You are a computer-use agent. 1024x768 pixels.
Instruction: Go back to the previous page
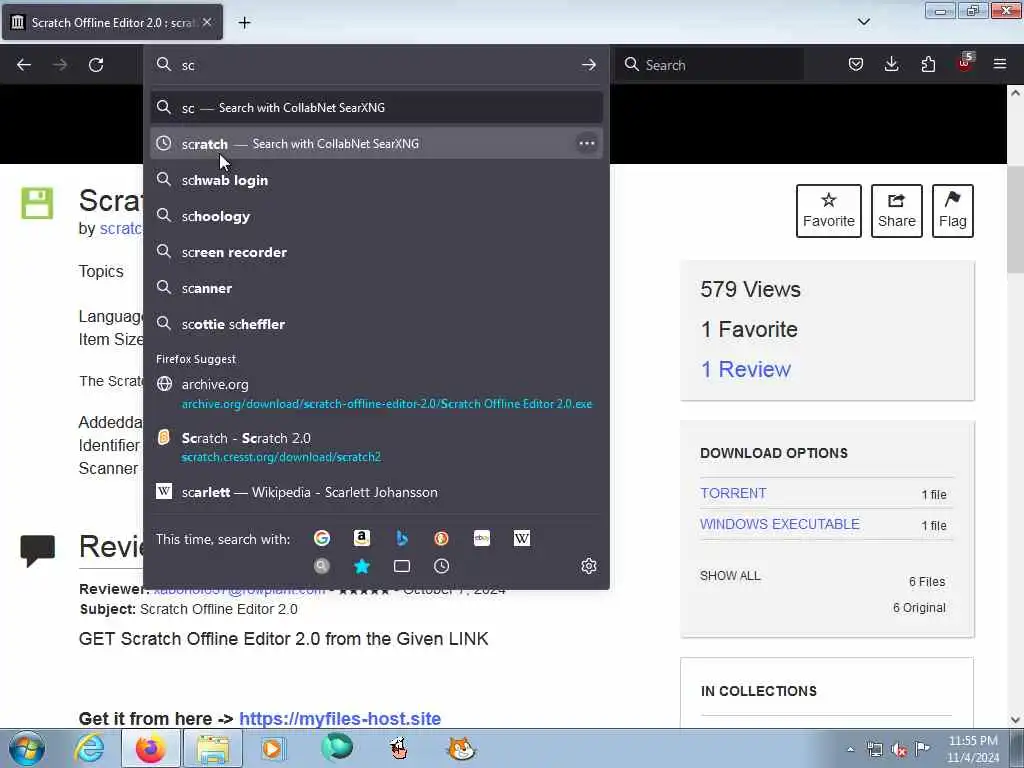click(x=24, y=65)
